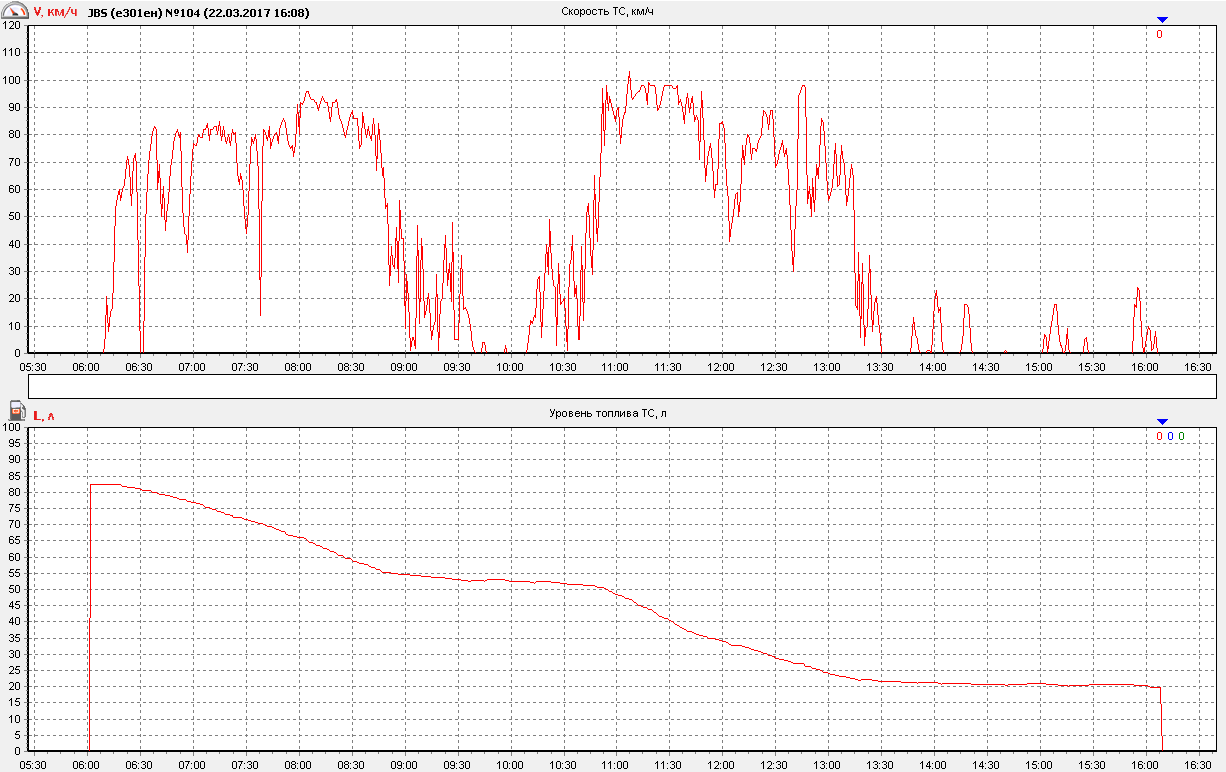Click the fuel pump icon beside L, л
1226x772 pixels.
(x=17, y=411)
